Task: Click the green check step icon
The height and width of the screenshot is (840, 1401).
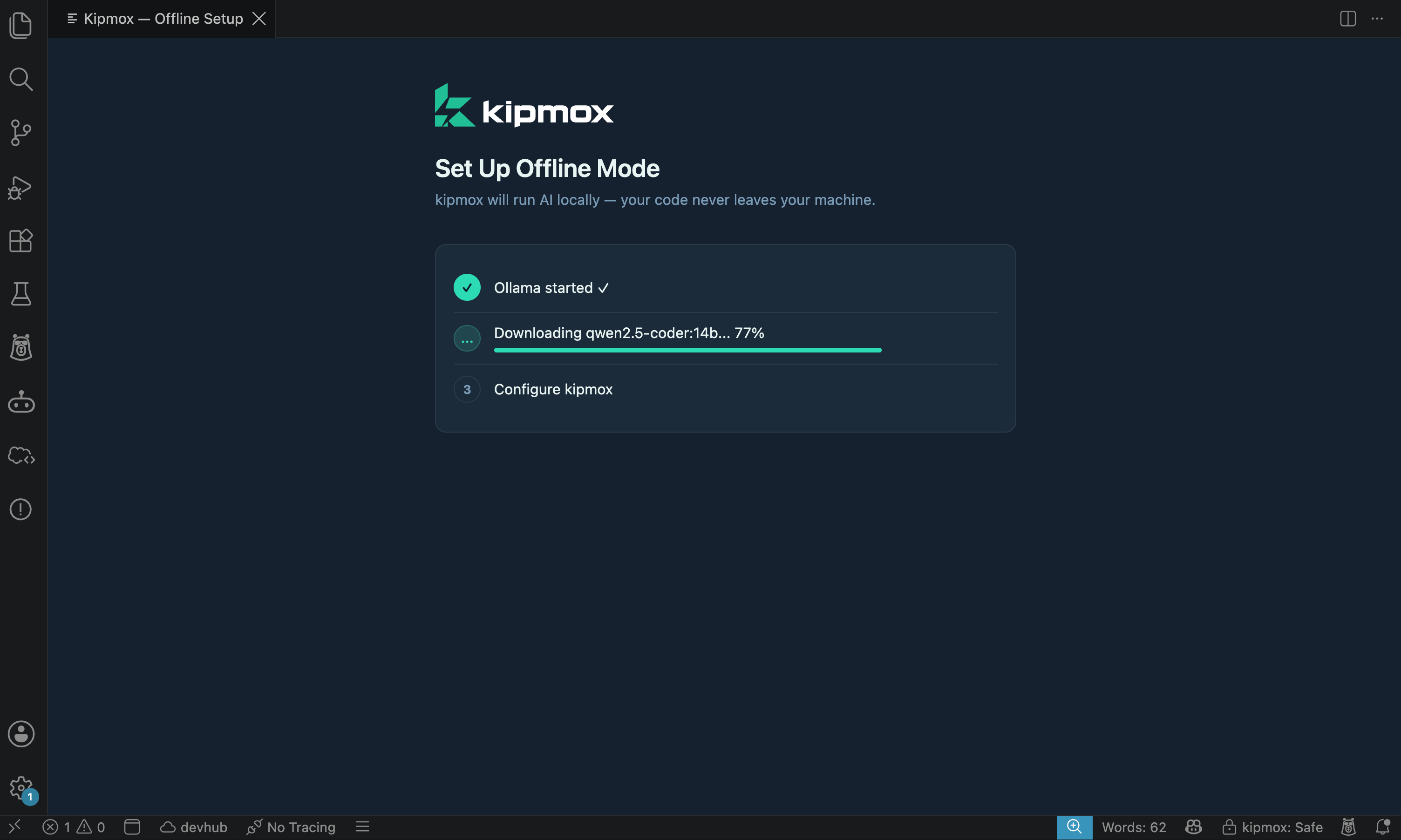Action: [467, 288]
